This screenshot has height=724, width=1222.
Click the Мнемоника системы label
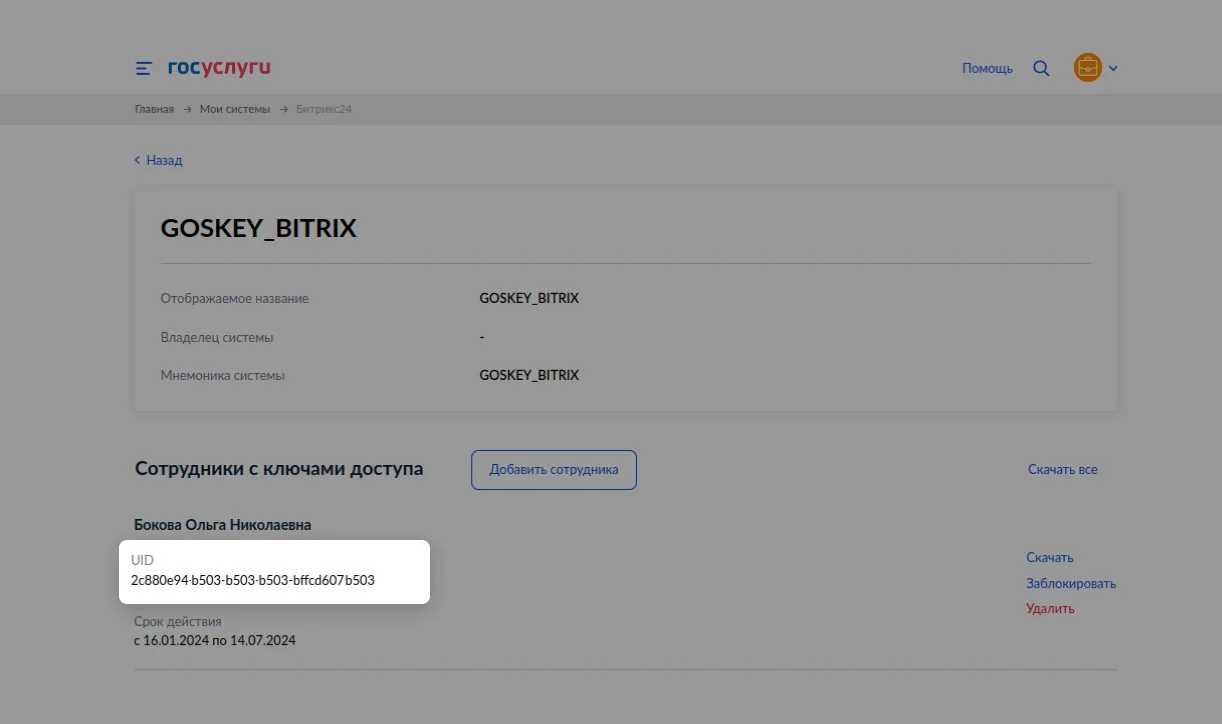(223, 375)
